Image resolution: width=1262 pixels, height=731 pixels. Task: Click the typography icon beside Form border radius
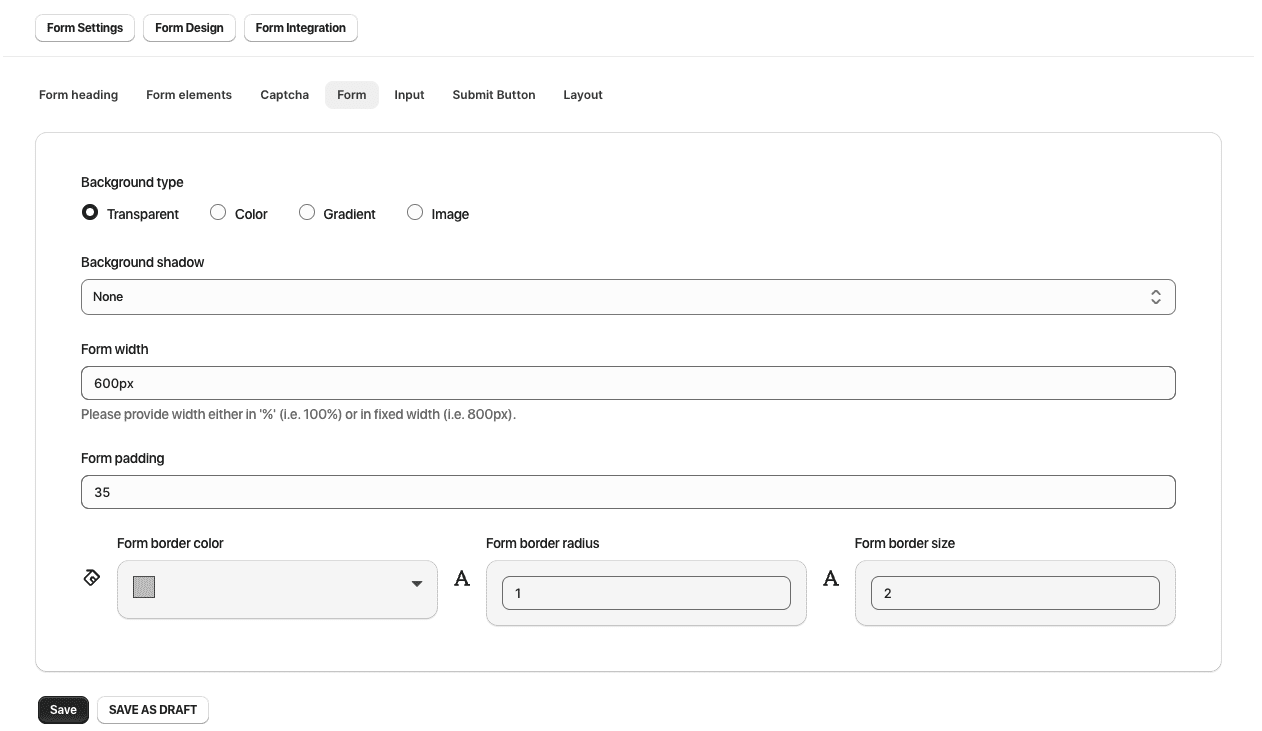pos(462,578)
